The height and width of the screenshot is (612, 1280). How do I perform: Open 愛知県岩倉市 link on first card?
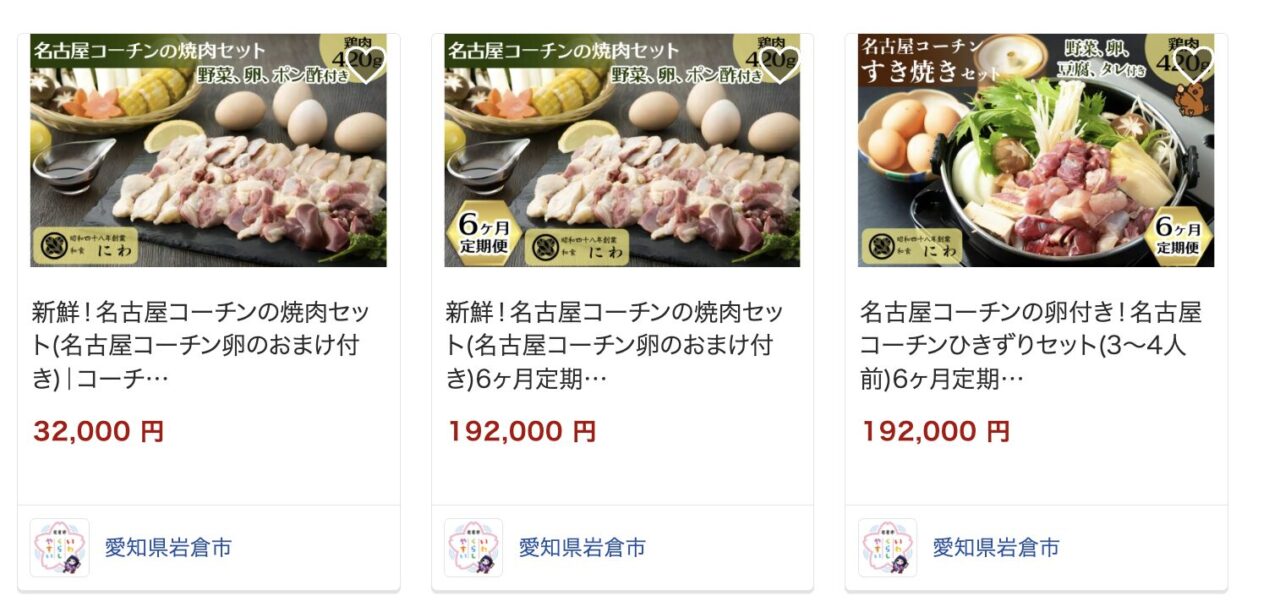168,548
